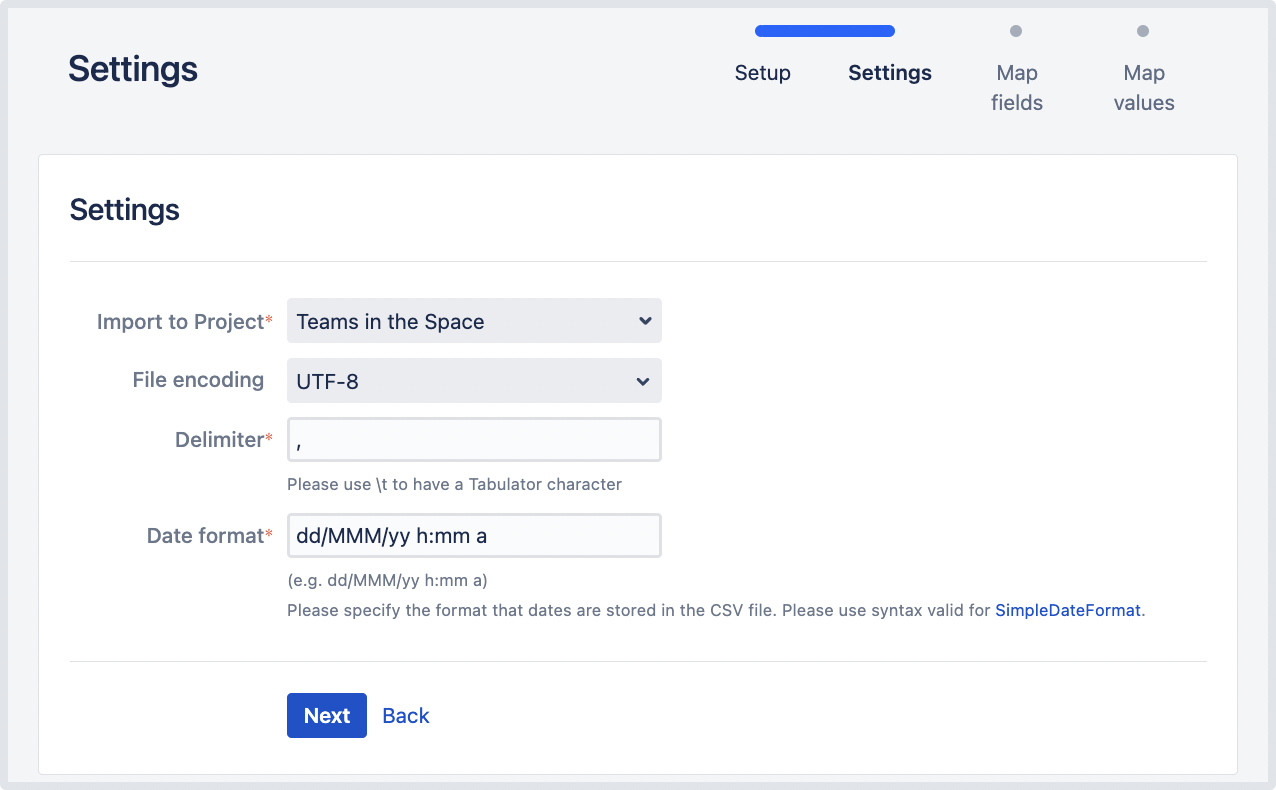Image resolution: width=1276 pixels, height=790 pixels.
Task: Click the Delimiter field label
Action: (219, 440)
